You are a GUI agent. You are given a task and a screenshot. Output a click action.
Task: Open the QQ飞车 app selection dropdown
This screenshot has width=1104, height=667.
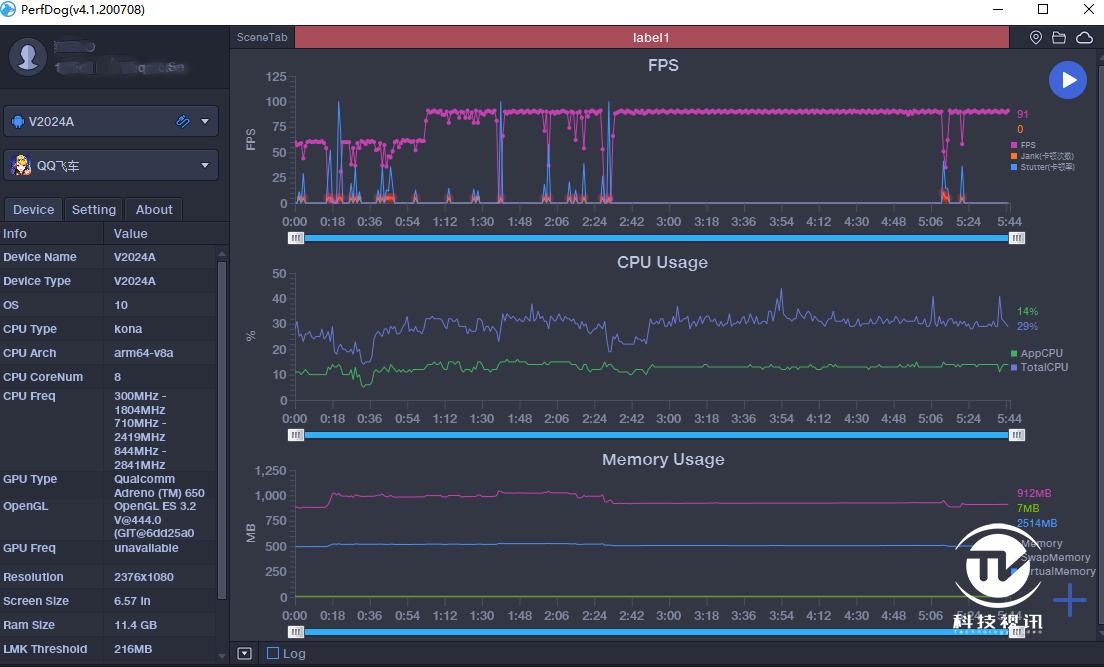click(205, 166)
